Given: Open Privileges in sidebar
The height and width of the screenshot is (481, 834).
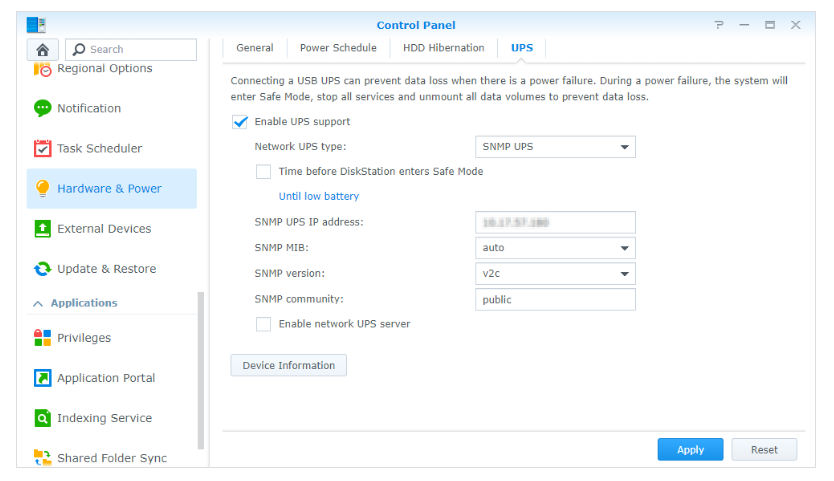Looking at the screenshot, I should pos(112,338).
